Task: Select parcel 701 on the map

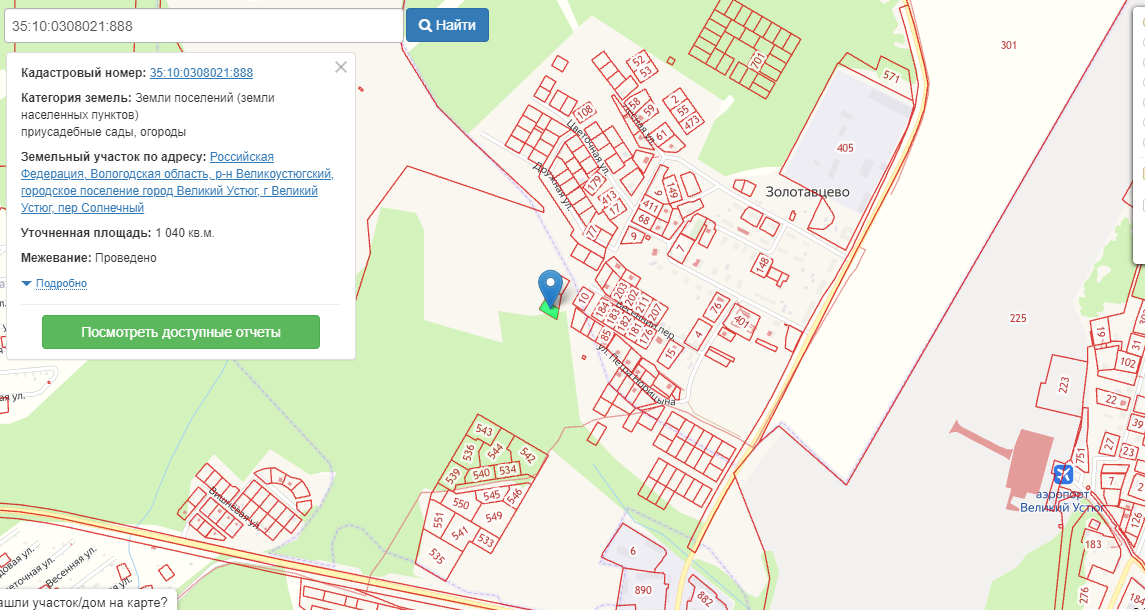Action: pos(756,62)
